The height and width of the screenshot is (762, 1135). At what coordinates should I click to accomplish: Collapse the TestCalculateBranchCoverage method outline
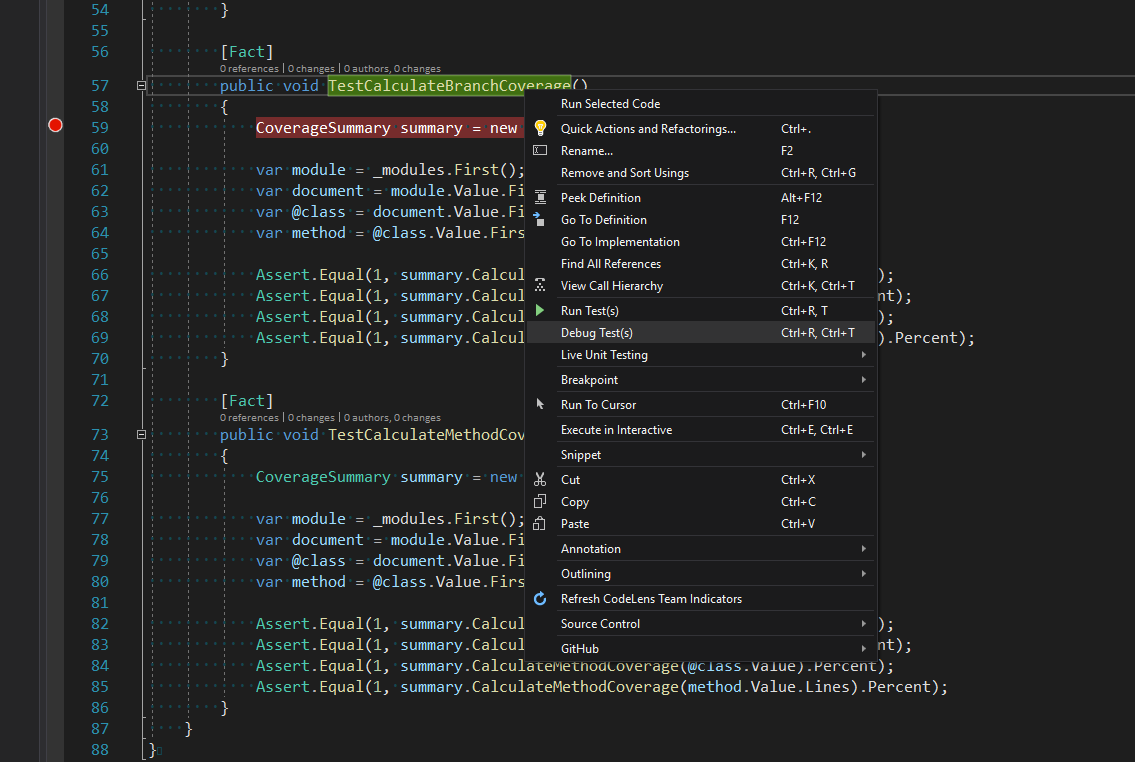[142, 85]
